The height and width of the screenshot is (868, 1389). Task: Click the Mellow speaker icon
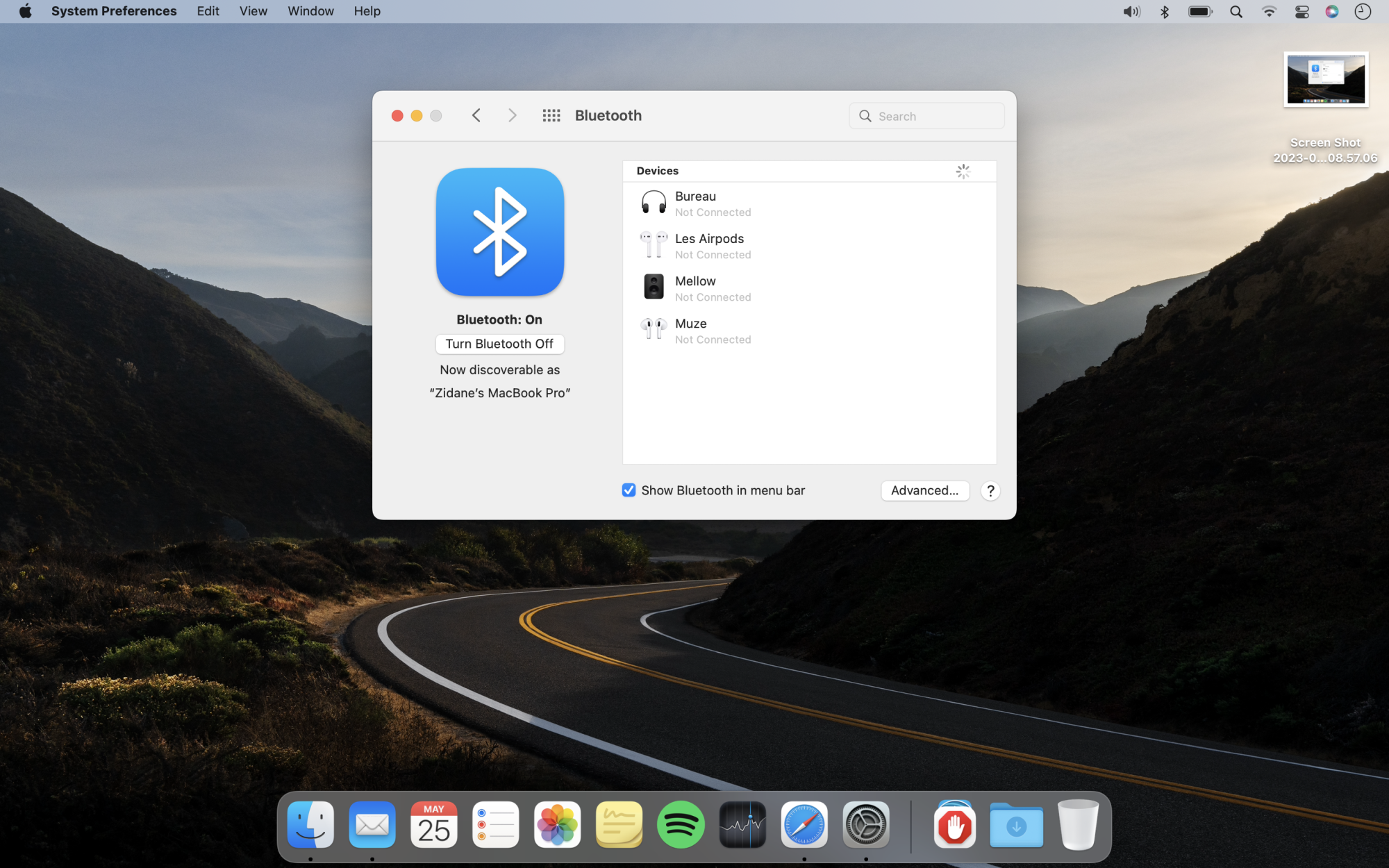pyautogui.click(x=653, y=287)
